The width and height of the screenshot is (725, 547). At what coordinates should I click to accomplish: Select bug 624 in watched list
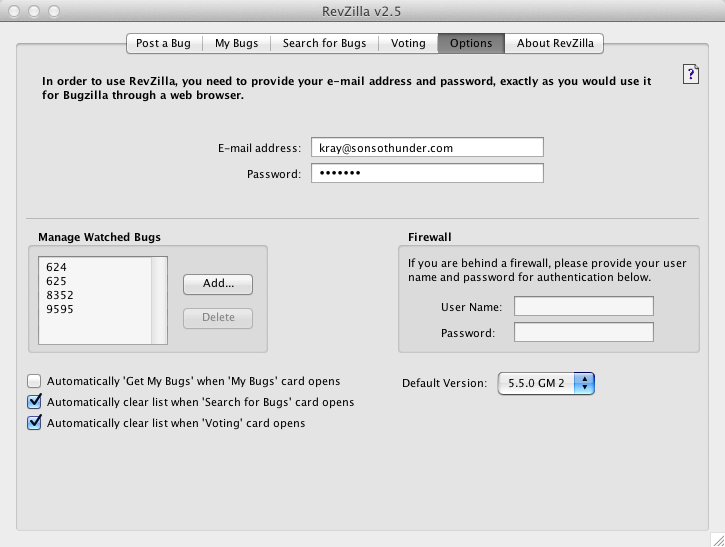click(x=57, y=268)
